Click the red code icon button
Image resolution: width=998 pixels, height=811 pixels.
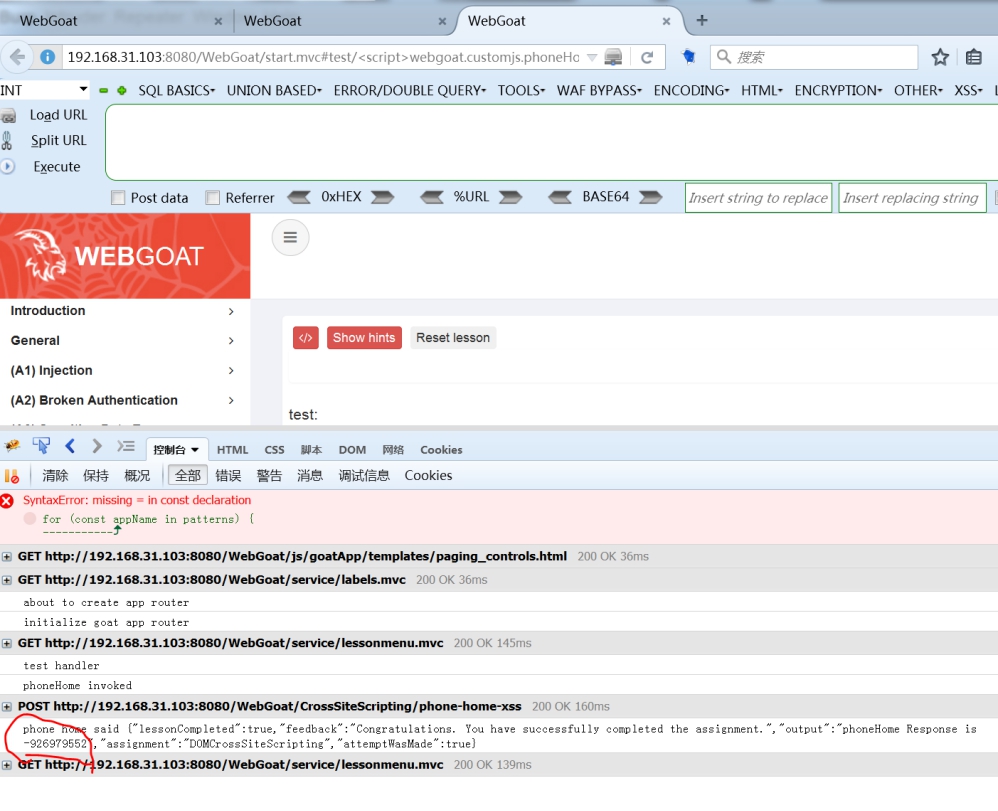[306, 338]
